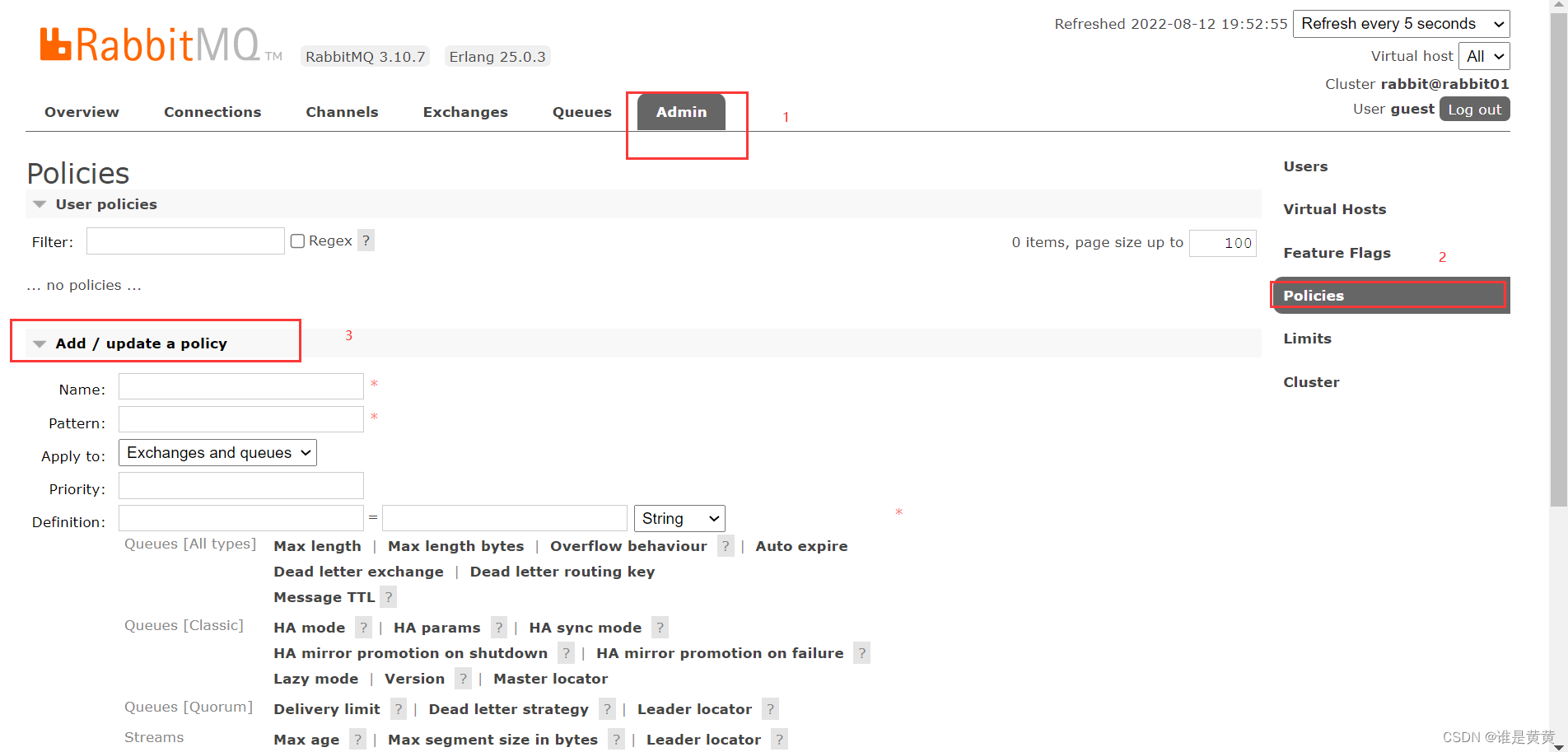
Task: Open the Apply to dropdown
Action: pos(217,453)
